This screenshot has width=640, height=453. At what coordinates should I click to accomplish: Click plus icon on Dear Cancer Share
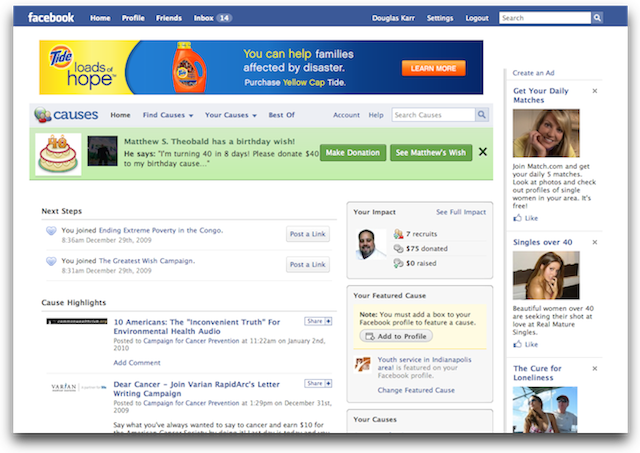[328, 383]
